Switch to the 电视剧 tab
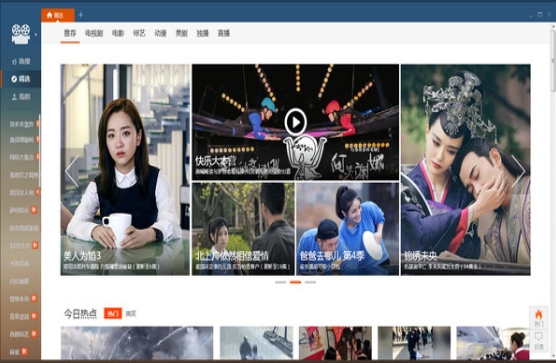The image size is (556, 363). 94,33
